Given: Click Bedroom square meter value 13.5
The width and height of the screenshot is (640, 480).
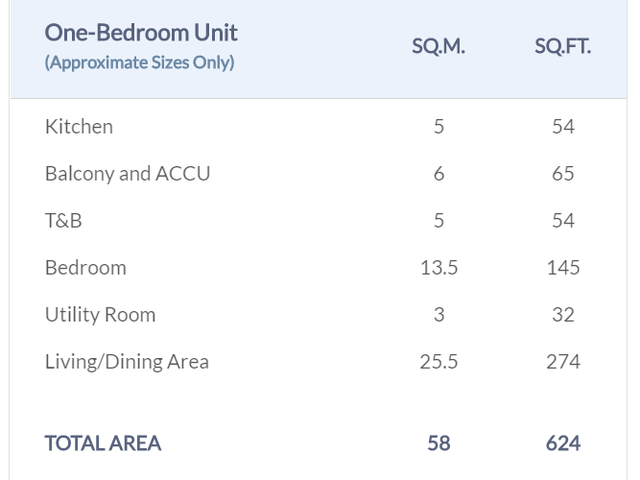Looking at the screenshot, I should point(439,268).
